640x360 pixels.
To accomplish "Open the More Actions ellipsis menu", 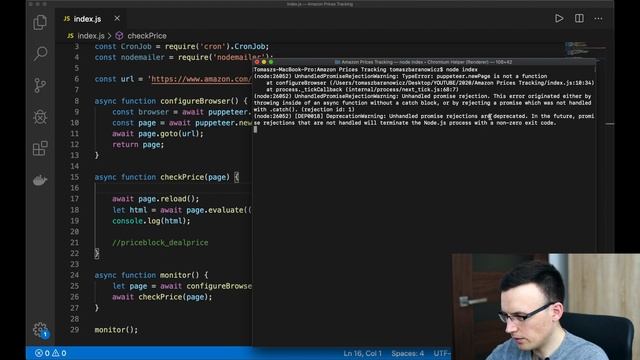I will tap(598, 18).
